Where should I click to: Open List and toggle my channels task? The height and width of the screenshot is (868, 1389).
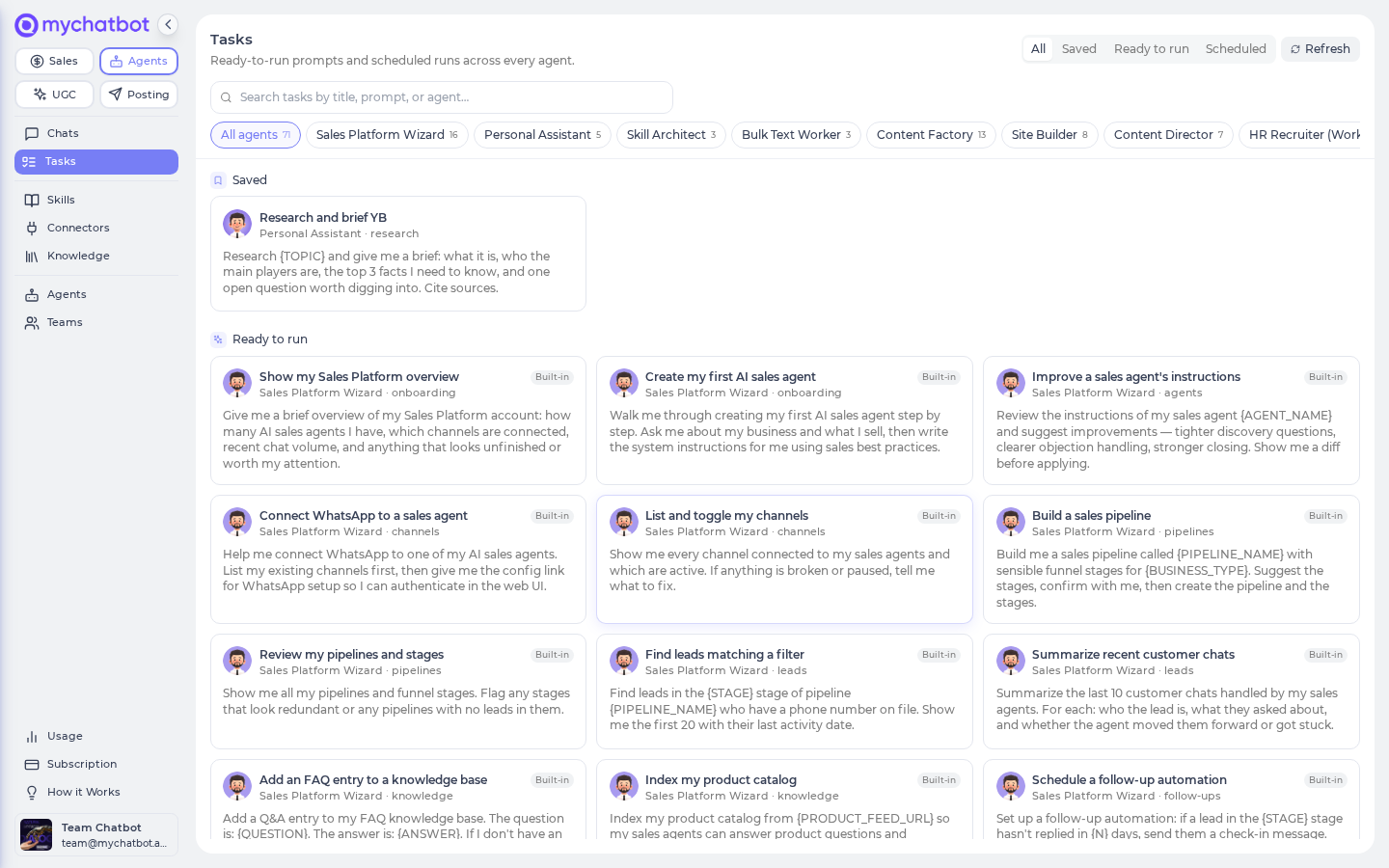coord(784,559)
